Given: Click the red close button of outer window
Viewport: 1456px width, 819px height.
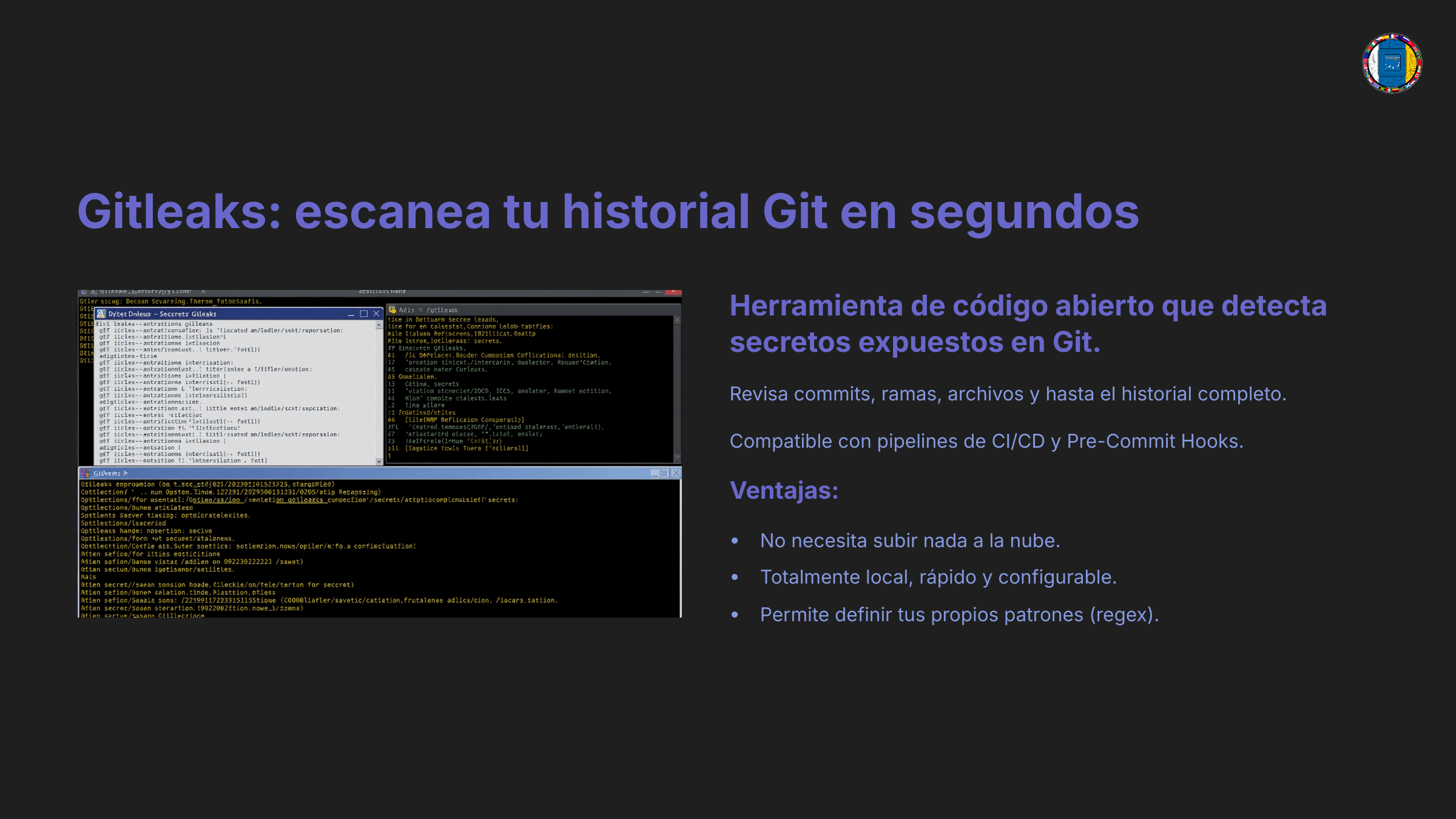Looking at the screenshot, I should (673, 292).
